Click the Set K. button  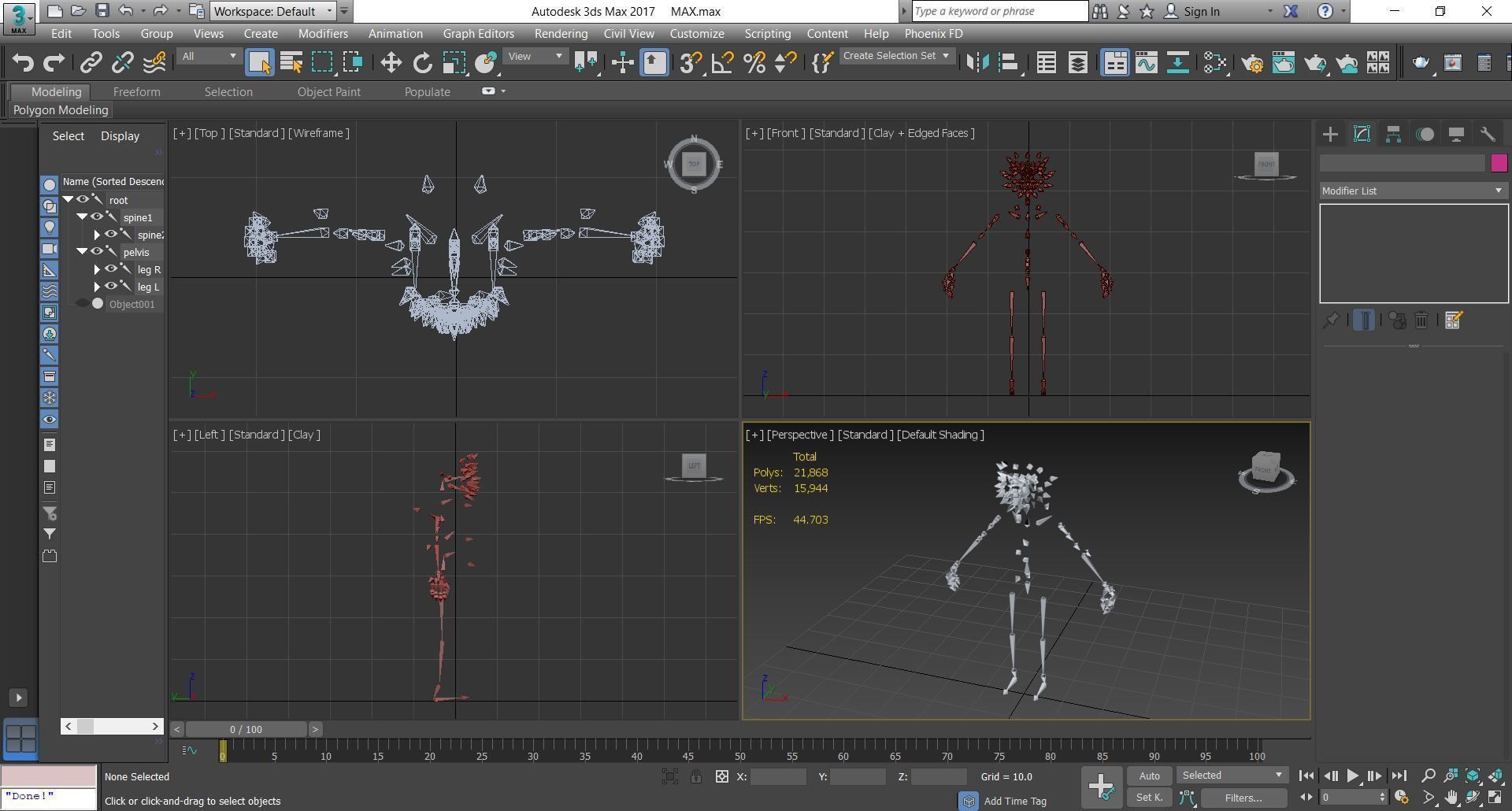click(x=1149, y=798)
